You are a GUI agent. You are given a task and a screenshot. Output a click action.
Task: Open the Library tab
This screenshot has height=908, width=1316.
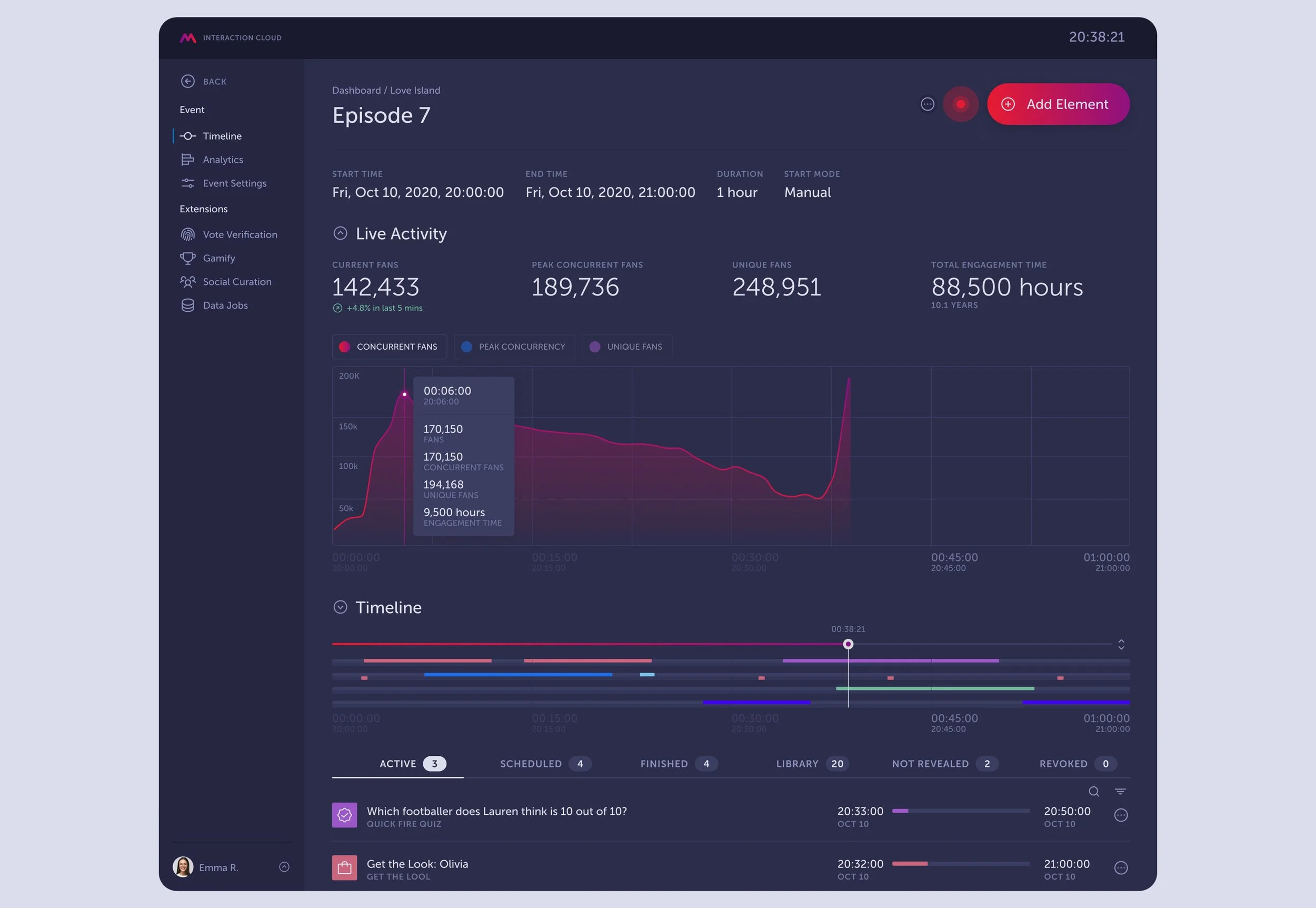(x=812, y=764)
